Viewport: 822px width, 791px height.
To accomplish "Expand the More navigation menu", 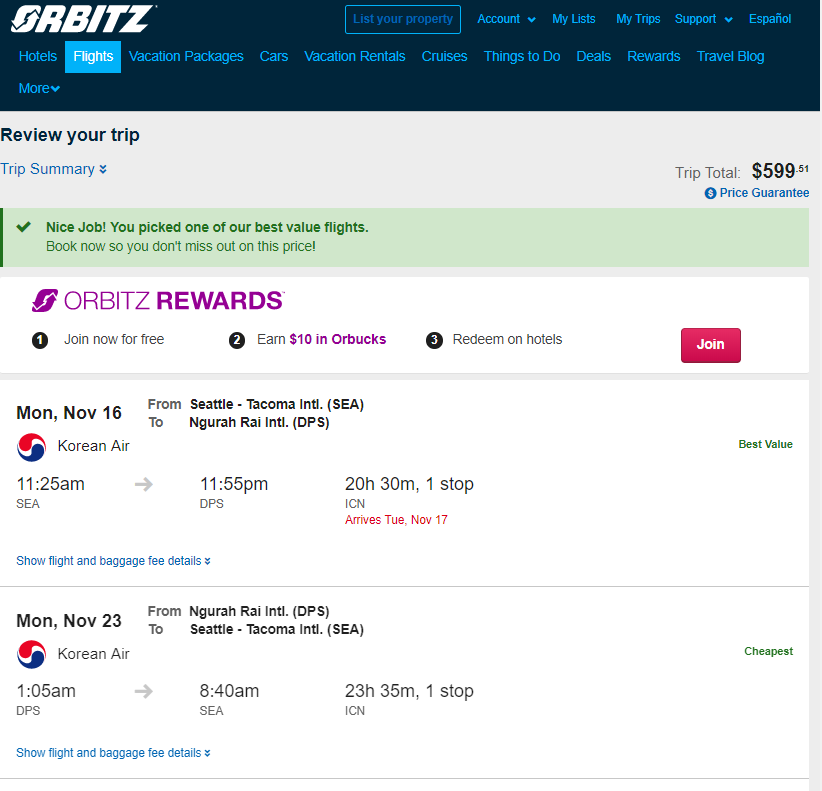I will pyautogui.click(x=39, y=89).
